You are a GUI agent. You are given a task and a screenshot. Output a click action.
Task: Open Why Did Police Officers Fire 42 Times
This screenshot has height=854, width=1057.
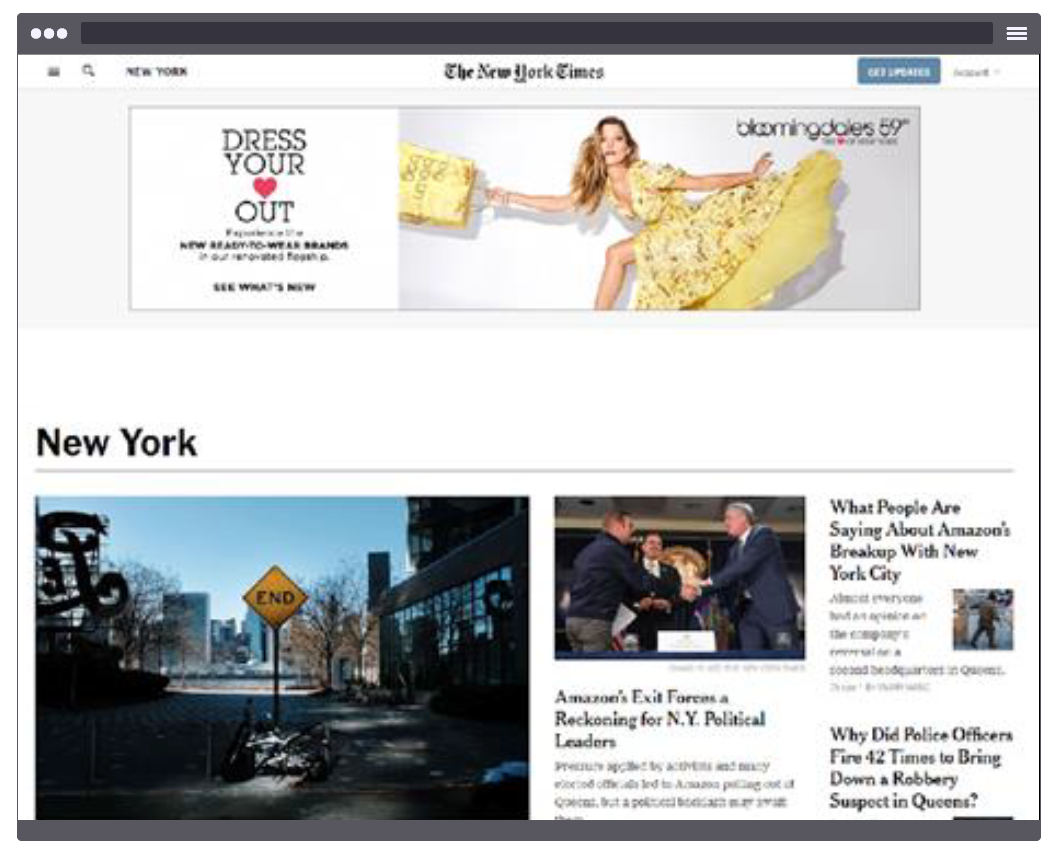tap(921, 767)
